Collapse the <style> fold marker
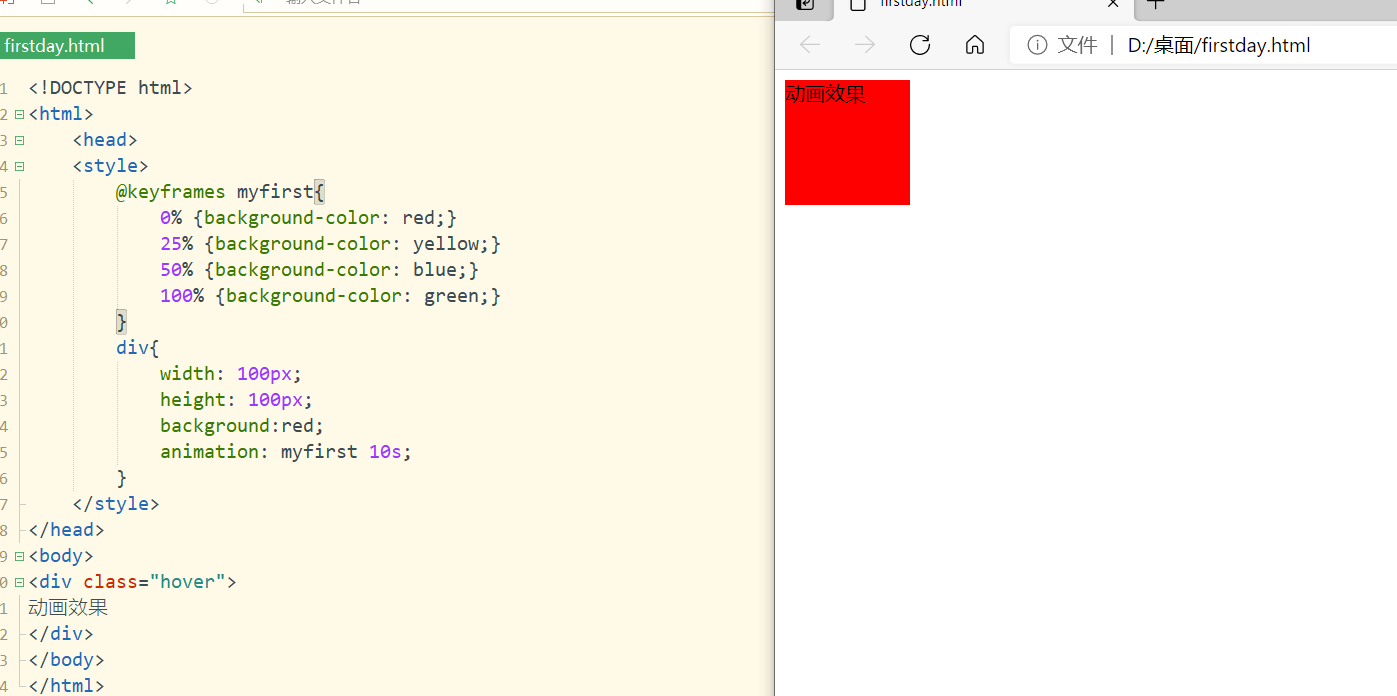The height and width of the screenshot is (696, 1397). (x=19, y=166)
